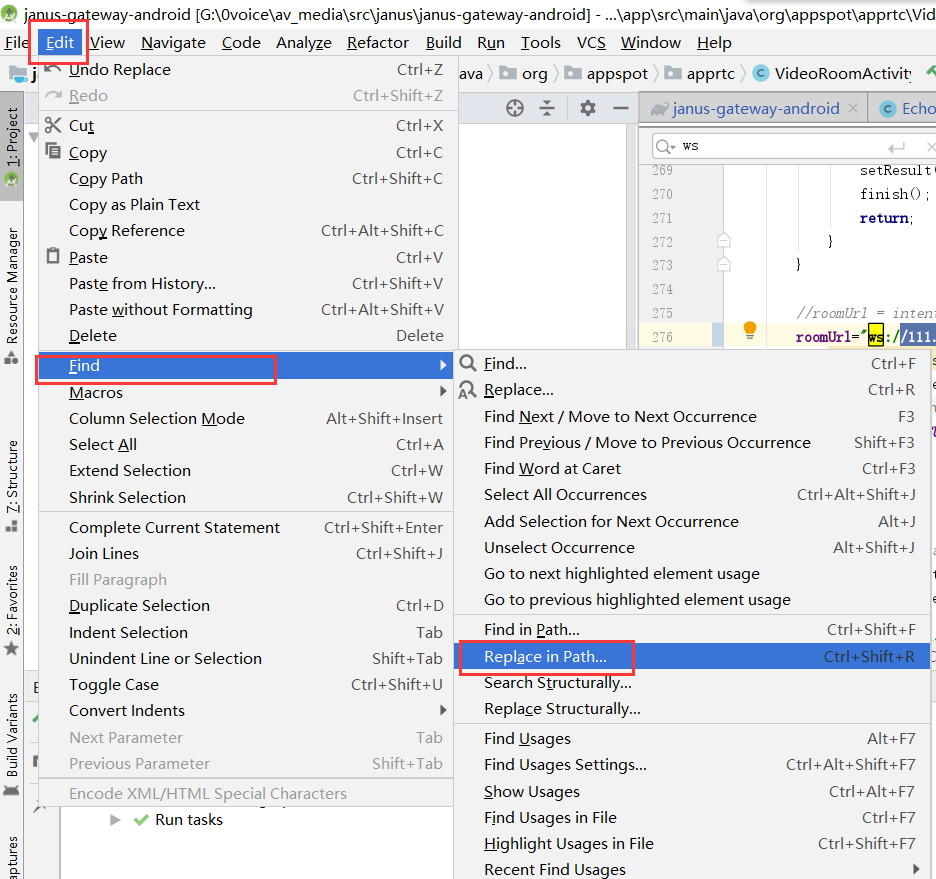Choose Find Word at Caret
This screenshot has height=879, width=936.
pos(692,468)
